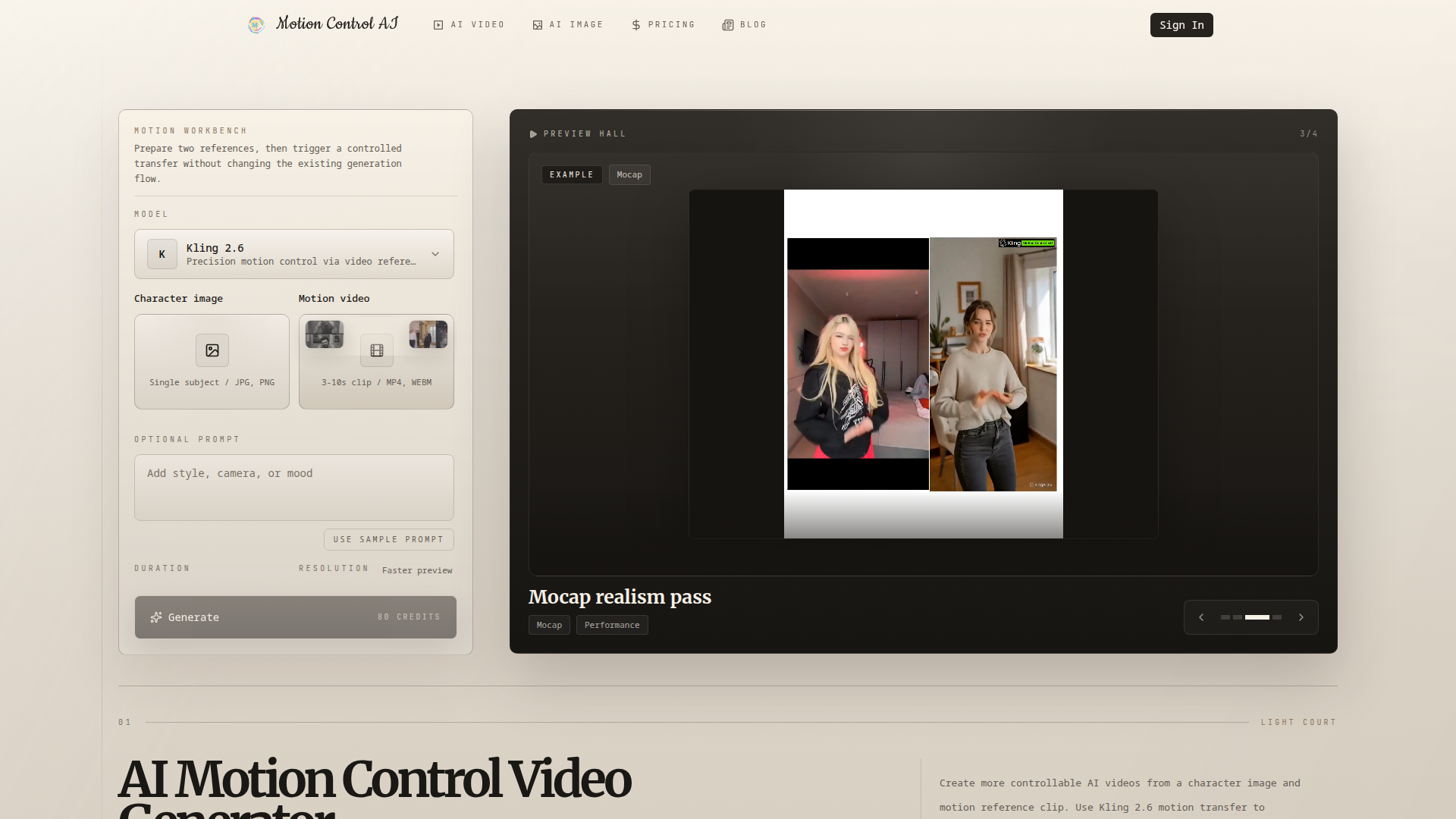Click the motion video film strip icon
Image resolution: width=1456 pixels, height=819 pixels.
point(377,350)
